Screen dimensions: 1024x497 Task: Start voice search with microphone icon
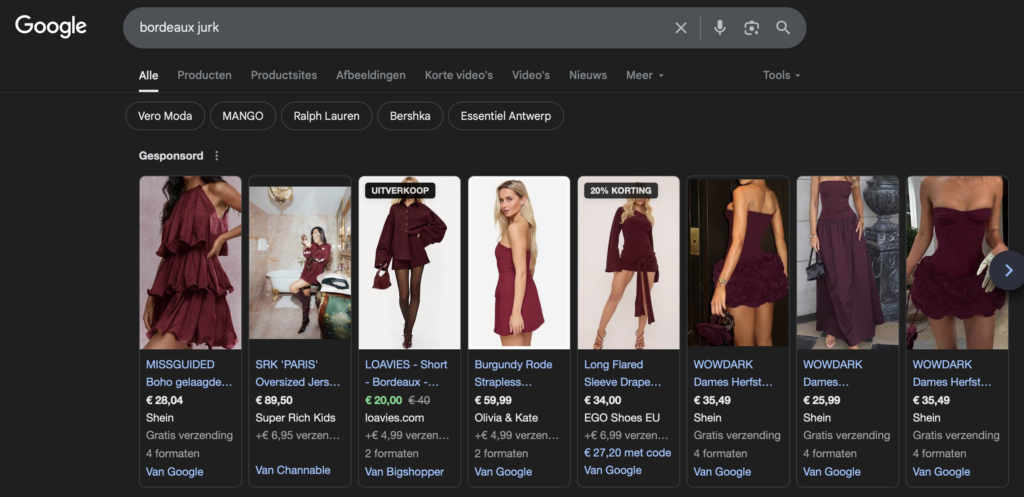pyautogui.click(x=720, y=27)
